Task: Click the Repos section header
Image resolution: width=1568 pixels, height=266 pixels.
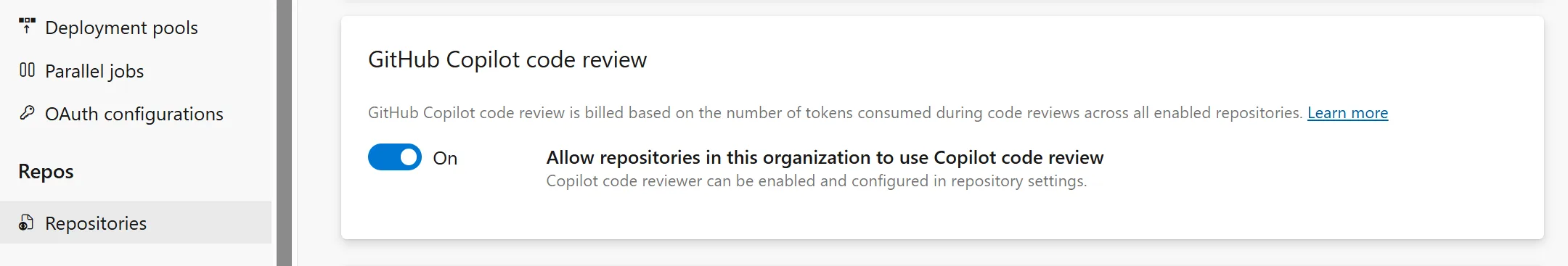Action: tap(46, 172)
